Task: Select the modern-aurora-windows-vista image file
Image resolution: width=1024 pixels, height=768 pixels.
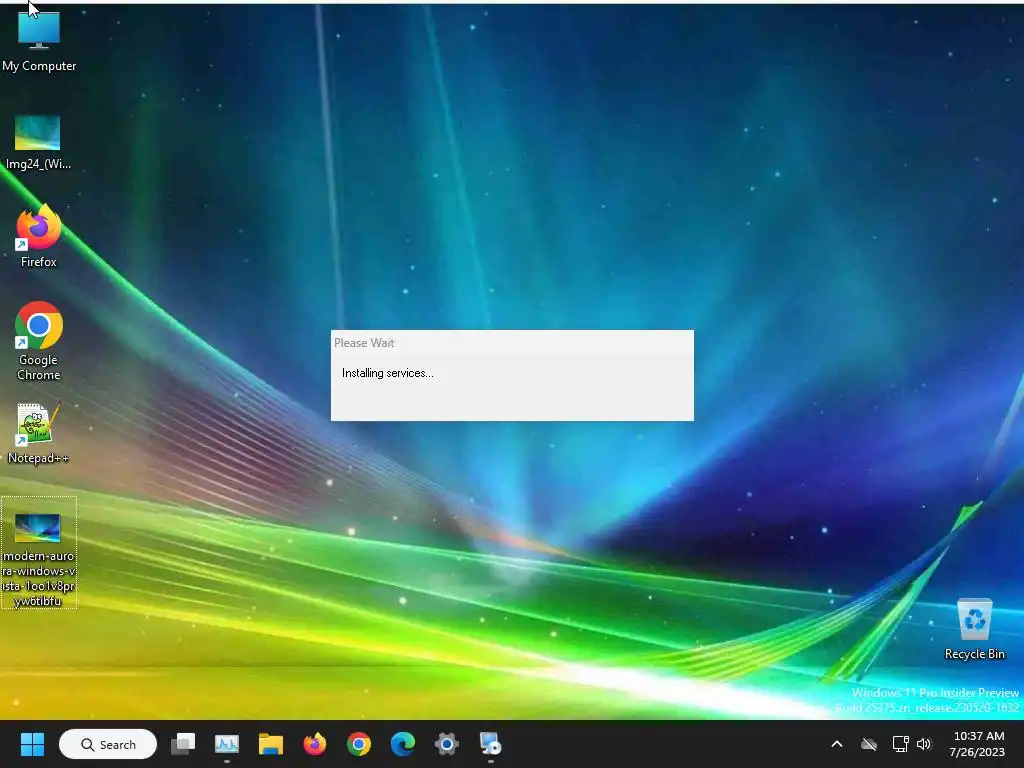Action: click(x=39, y=552)
